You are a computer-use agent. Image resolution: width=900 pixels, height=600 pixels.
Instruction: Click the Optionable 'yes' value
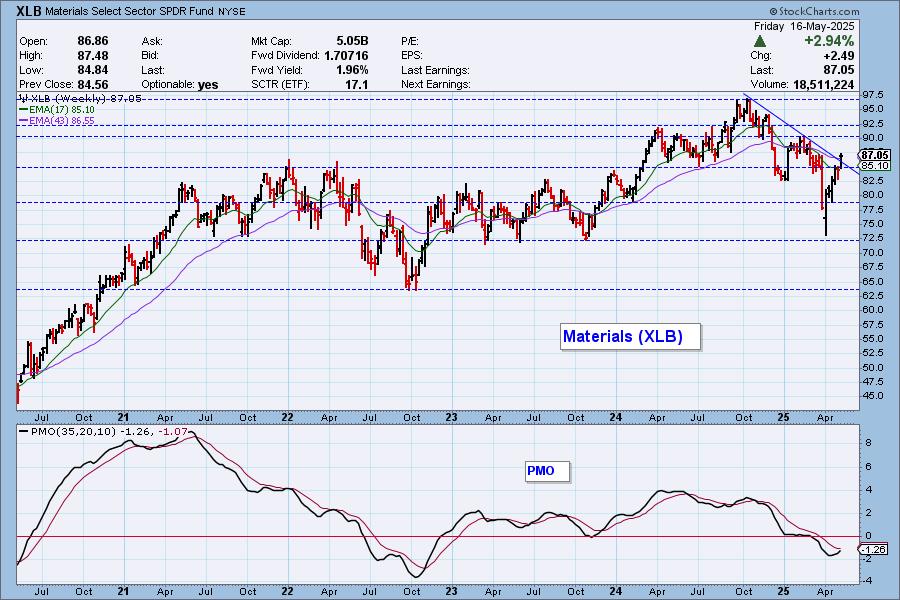pos(208,85)
